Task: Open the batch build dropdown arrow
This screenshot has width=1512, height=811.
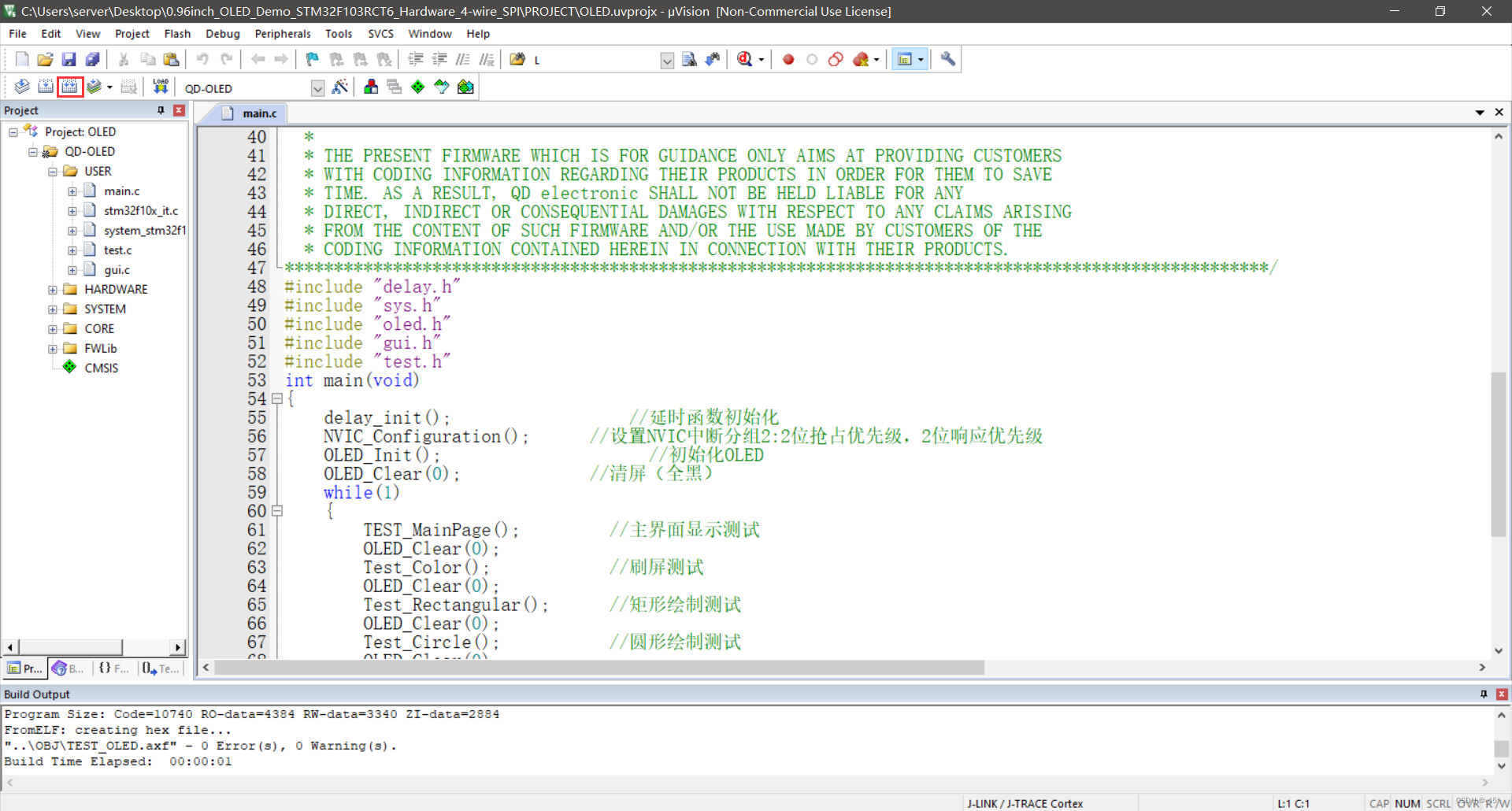Action: click(109, 87)
